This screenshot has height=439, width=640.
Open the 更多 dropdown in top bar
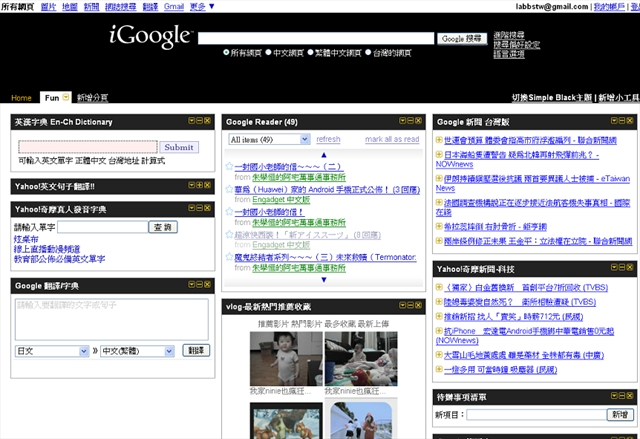tap(202, 7)
